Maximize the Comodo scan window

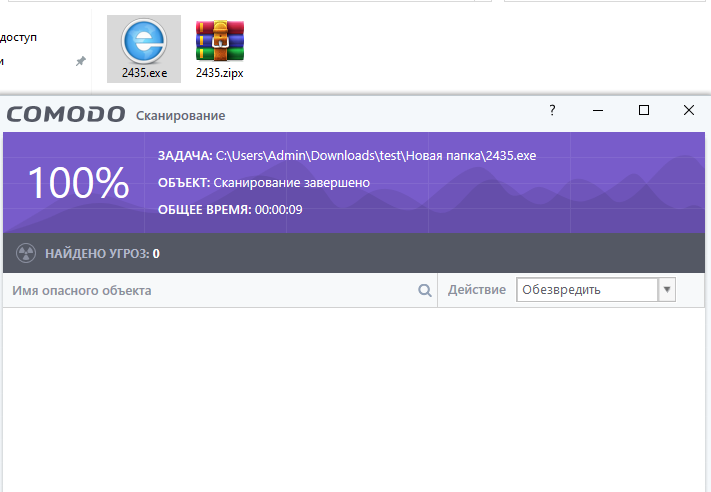(x=643, y=110)
